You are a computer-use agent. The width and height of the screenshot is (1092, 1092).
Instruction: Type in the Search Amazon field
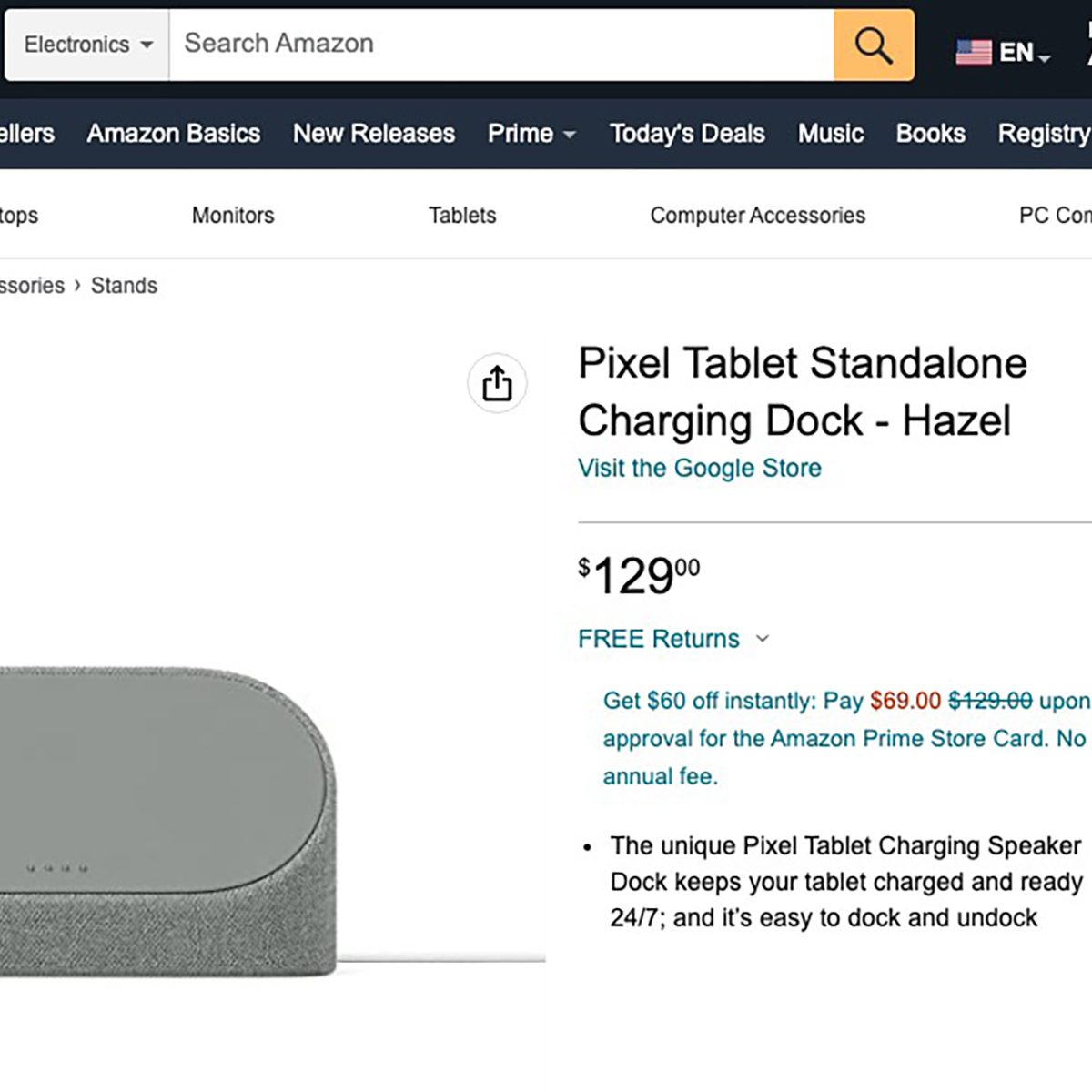coord(500,45)
